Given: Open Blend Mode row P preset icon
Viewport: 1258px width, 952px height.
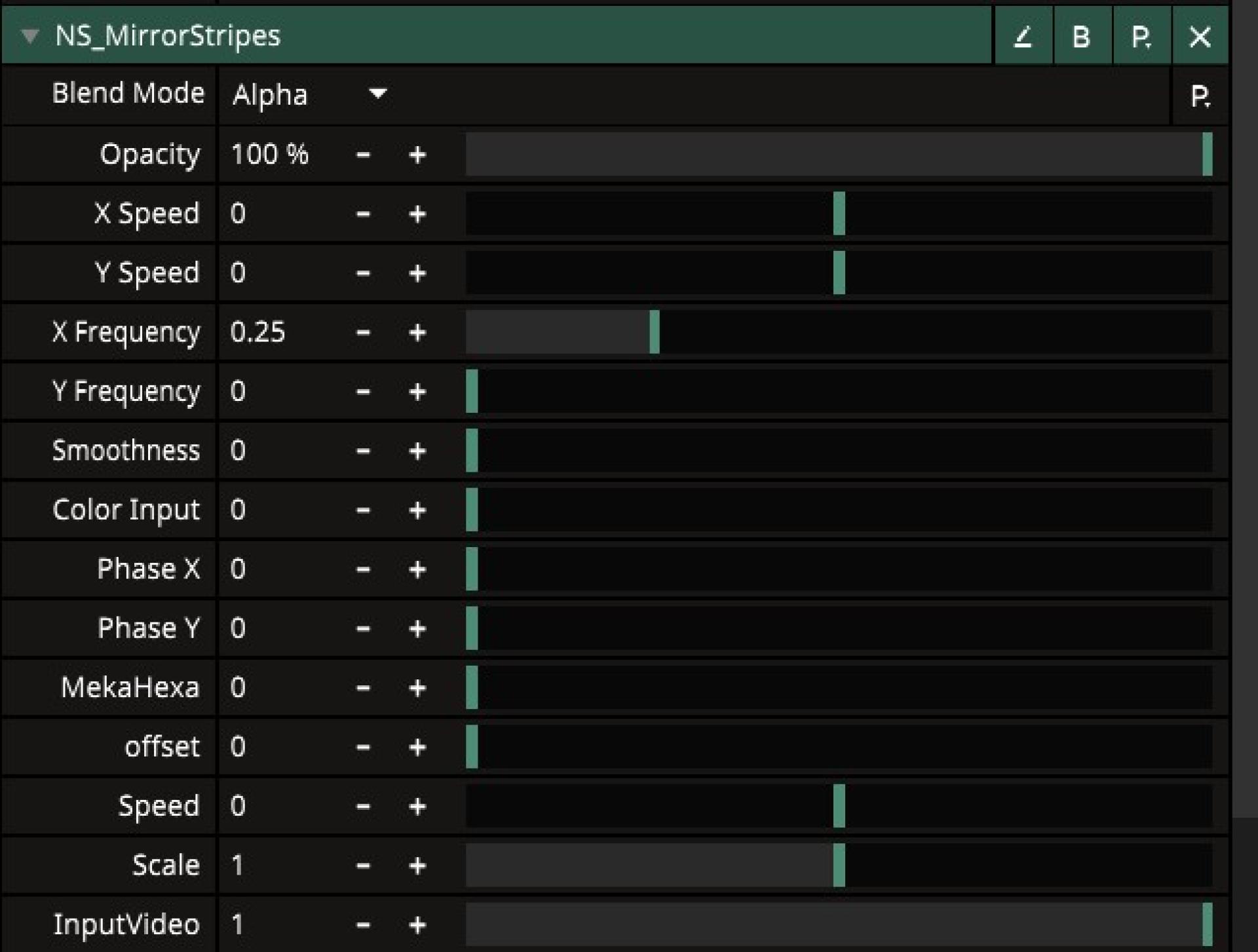Looking at the screenshot, I should pyautogui.click(x=1200, y=96).
